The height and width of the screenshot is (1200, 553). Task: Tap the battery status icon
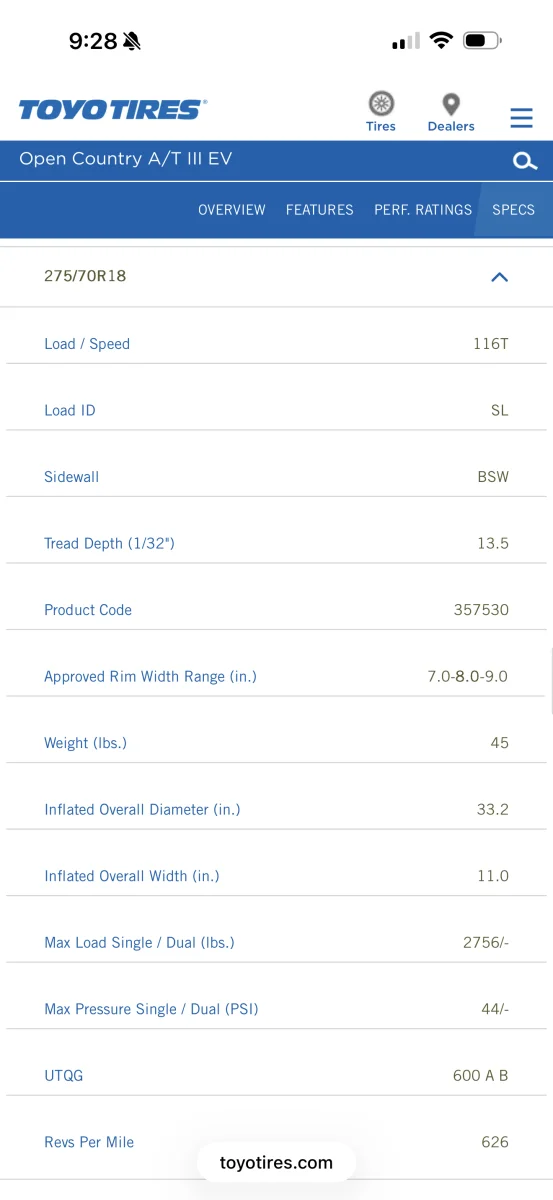(x=482, y=41)
